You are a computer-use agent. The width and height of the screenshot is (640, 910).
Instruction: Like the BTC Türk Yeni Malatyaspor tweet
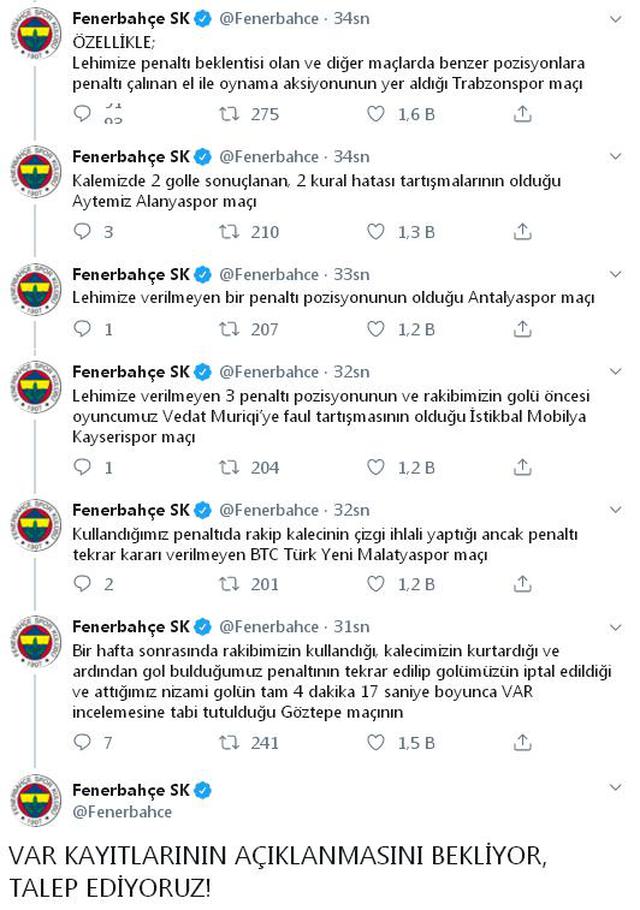tap(375, 584)
